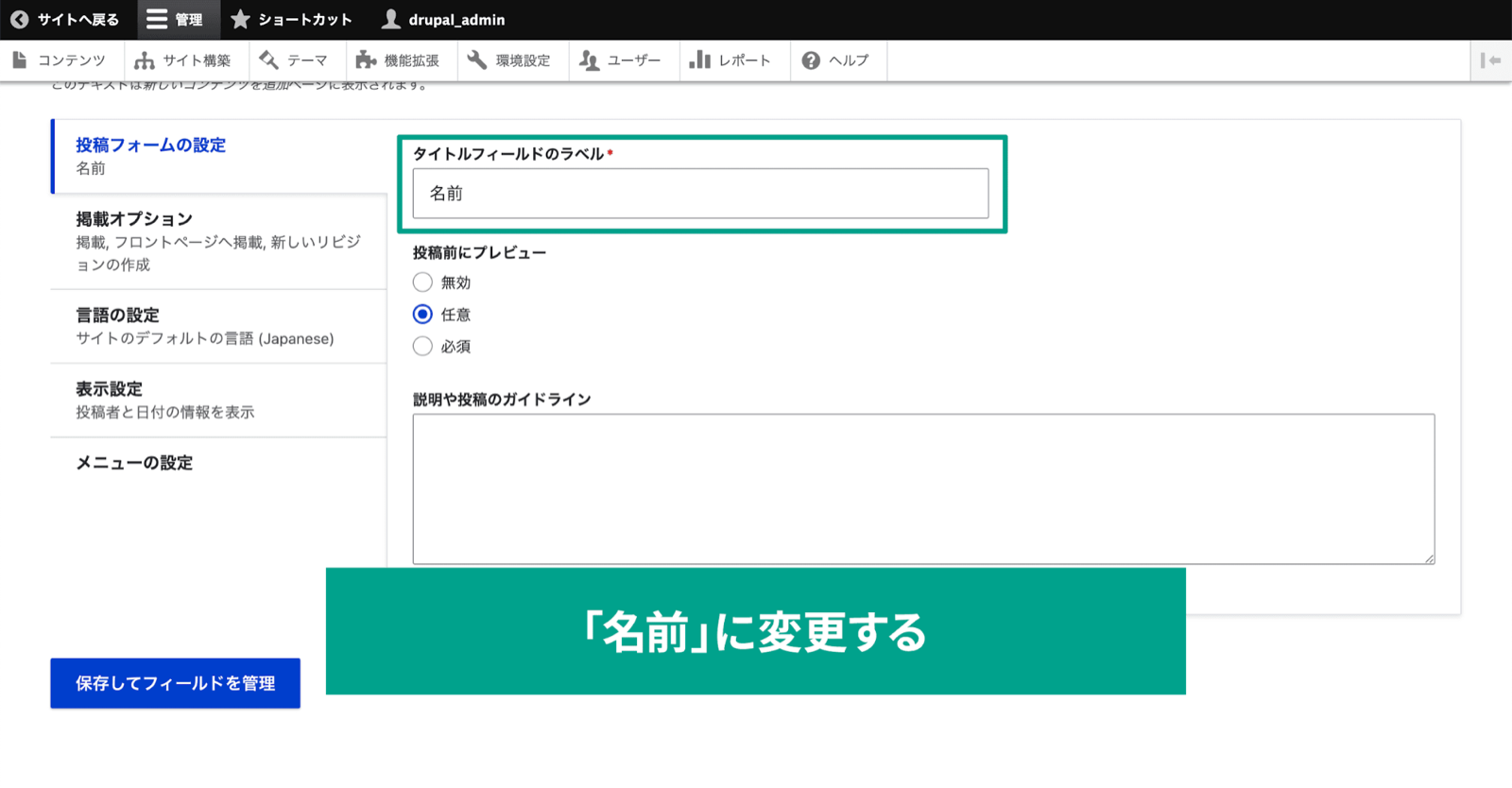Click the 無効 option label
The width and height of the screenshot is (1512, 788).
(x=455, y=283)
